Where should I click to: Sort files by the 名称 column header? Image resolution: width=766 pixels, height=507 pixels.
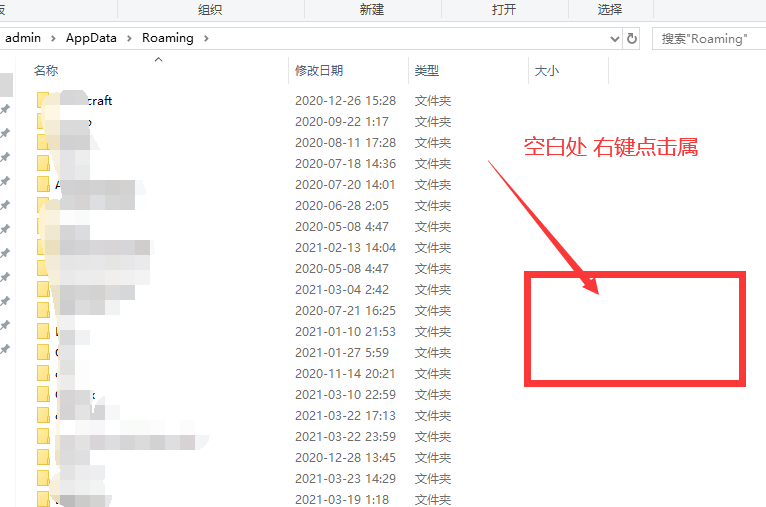coord(46,71)
